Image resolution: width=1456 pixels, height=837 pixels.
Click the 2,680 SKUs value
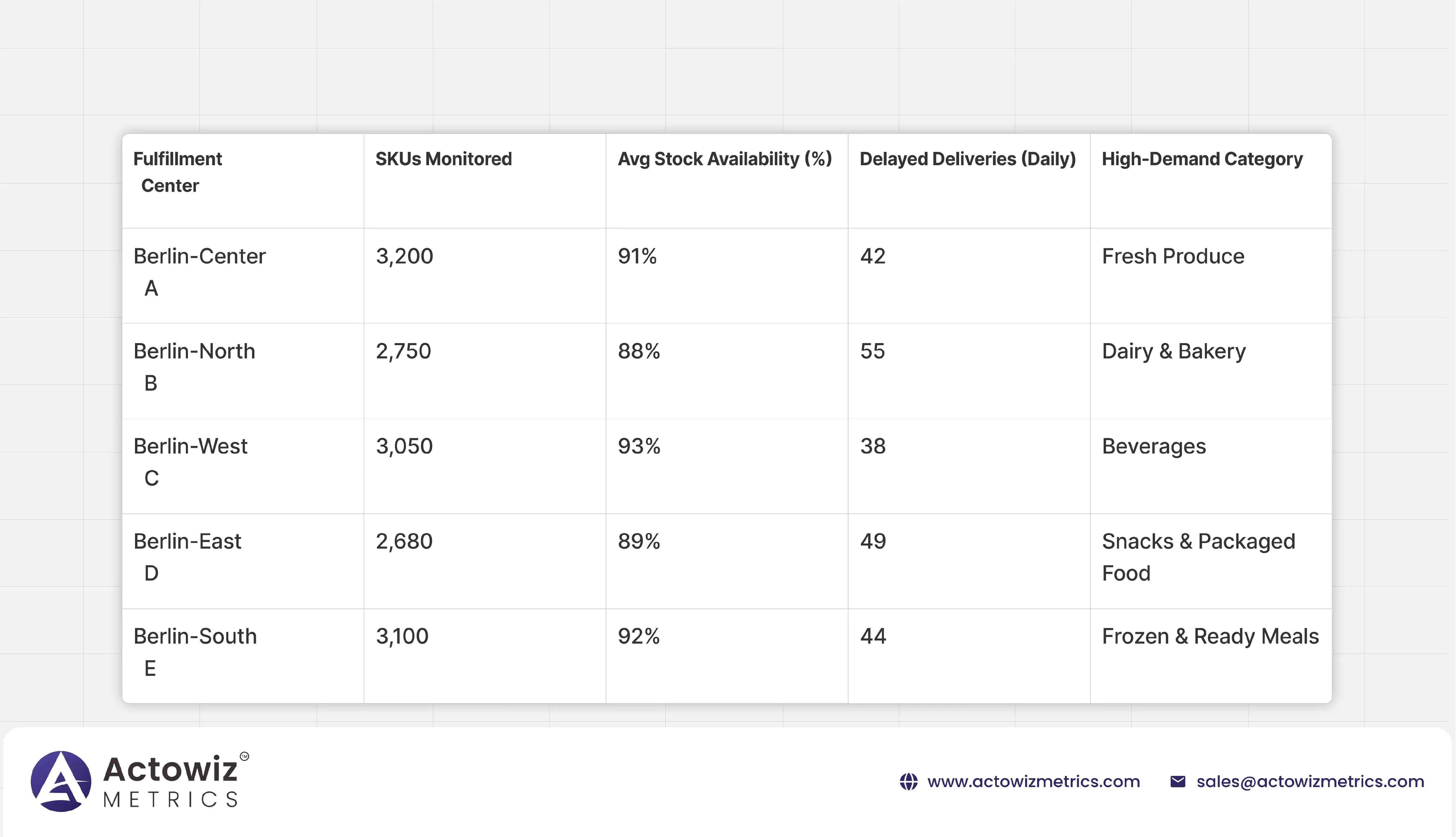(x=404, y=541)
